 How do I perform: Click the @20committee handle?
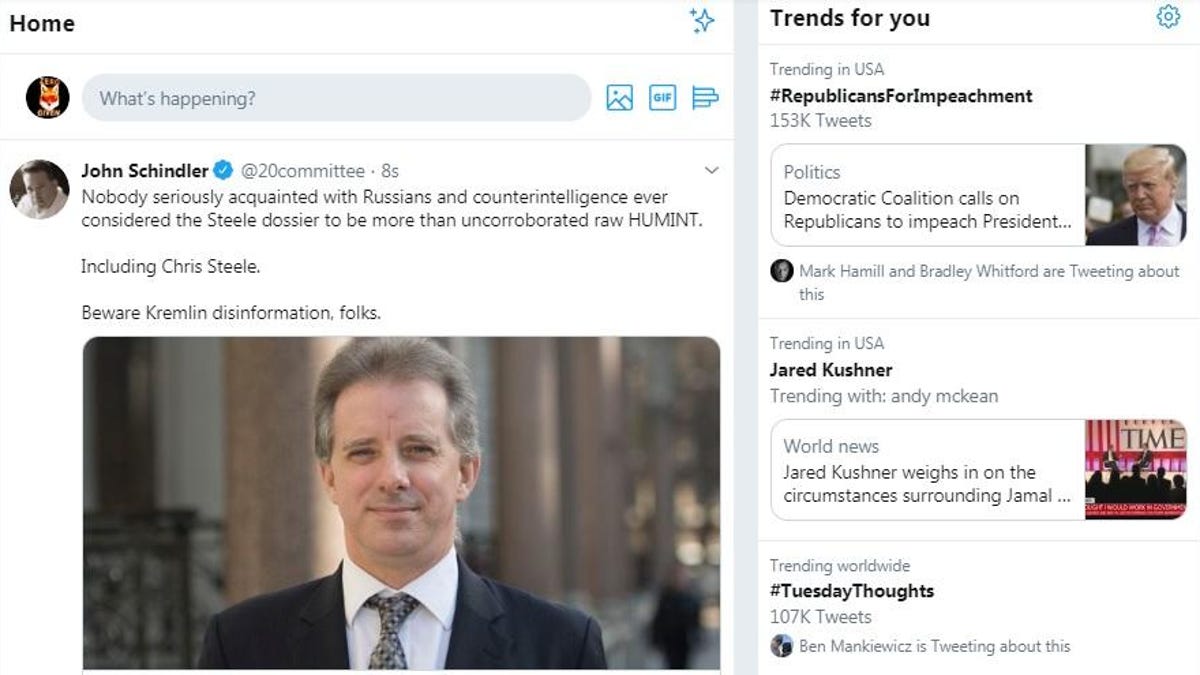click(302, 171)
